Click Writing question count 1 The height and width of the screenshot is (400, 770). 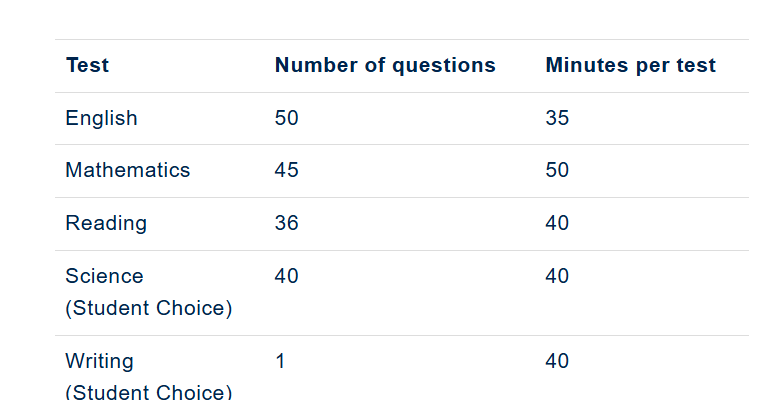[x=280, y=361]
